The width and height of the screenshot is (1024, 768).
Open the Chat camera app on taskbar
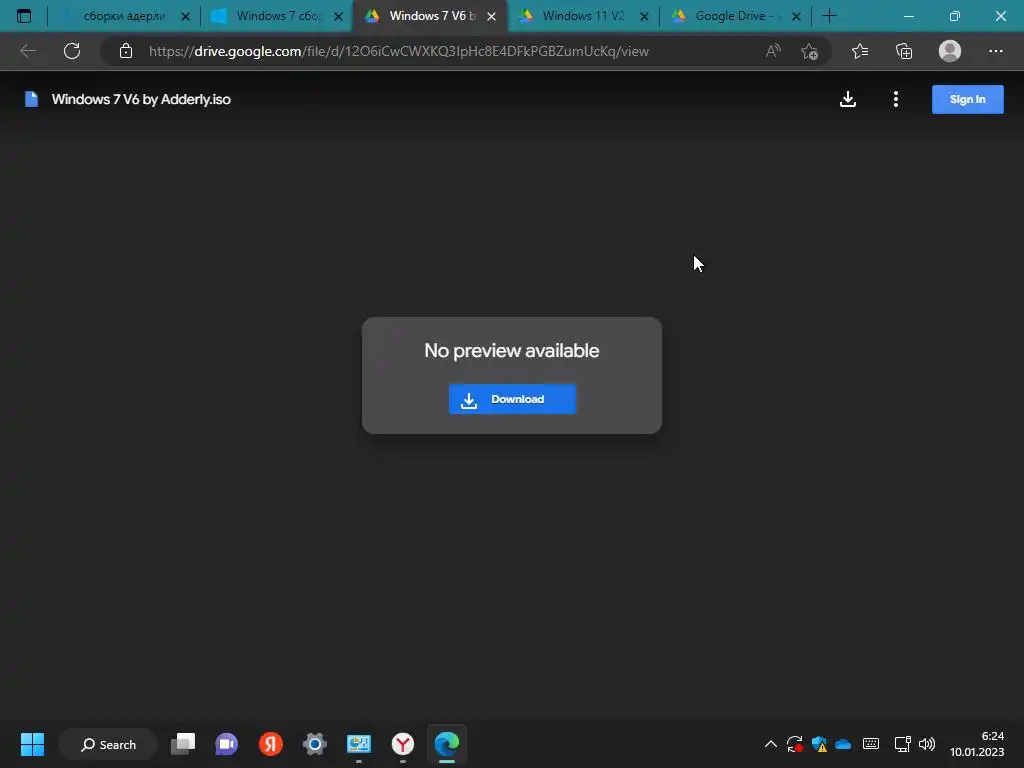[x=227, y=744]
